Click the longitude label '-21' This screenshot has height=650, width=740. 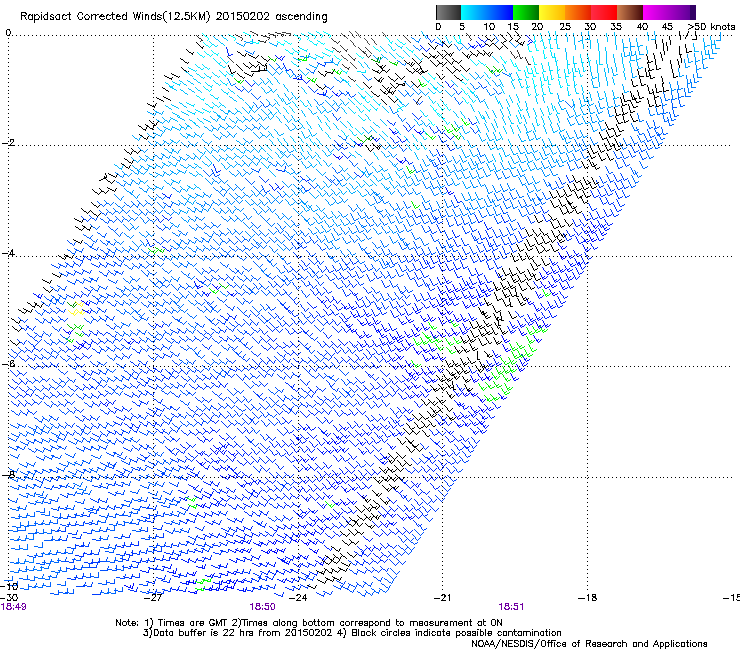pyautogui.click(x=442, y=598)
